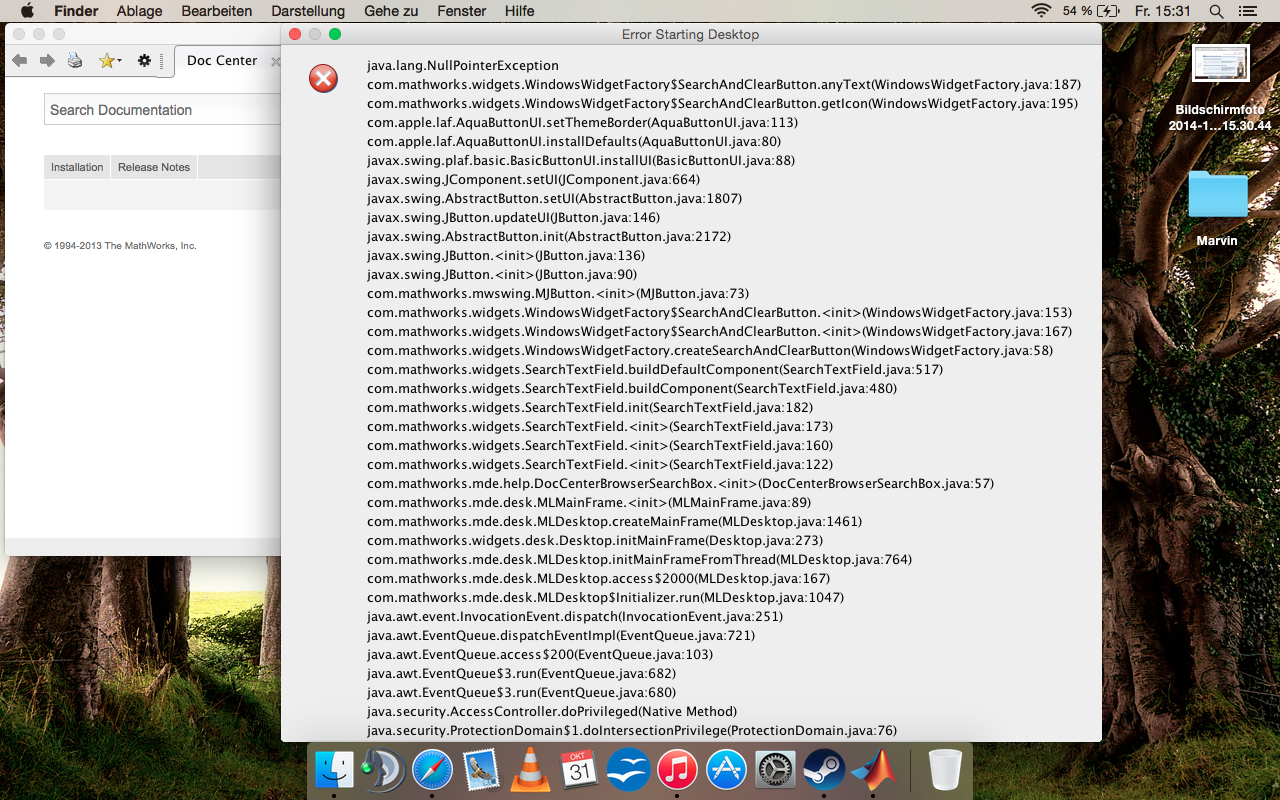Image resolution: width=1280 pixels, height=800 pixels.
Task: Open the gear settings in Doc Center
Action: tap(144, 61)
